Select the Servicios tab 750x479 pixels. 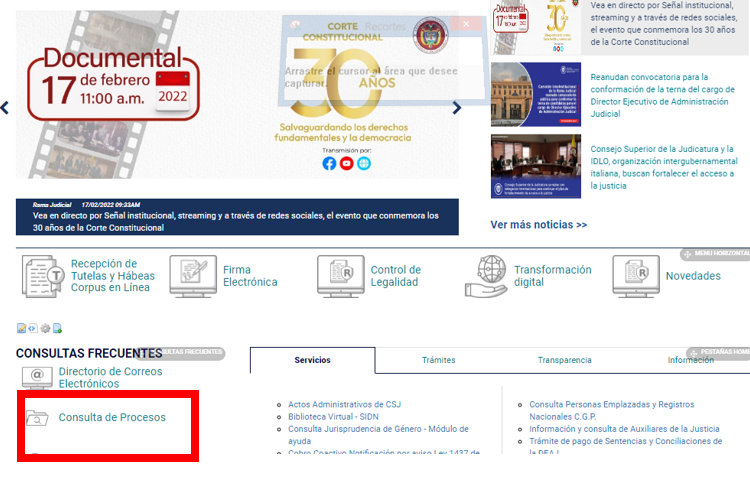pyautogui.click(x=312, y=360)
